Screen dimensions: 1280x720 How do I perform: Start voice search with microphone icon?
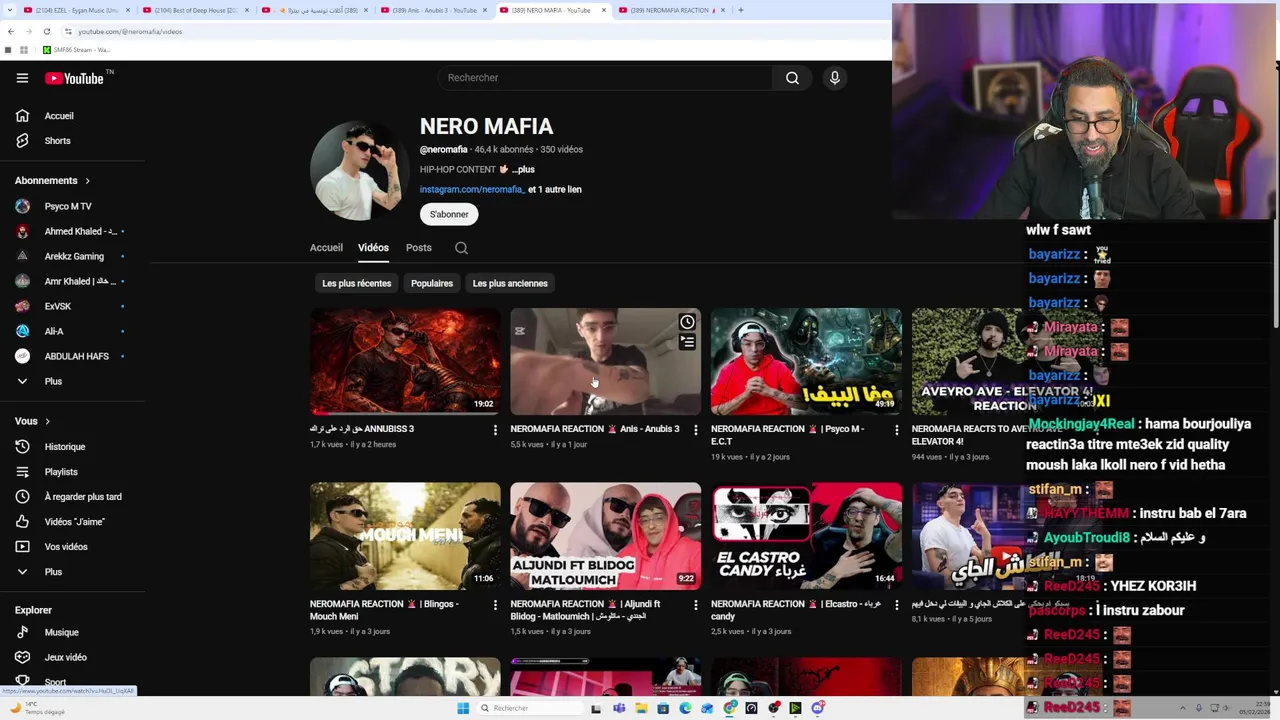(835, 78)
